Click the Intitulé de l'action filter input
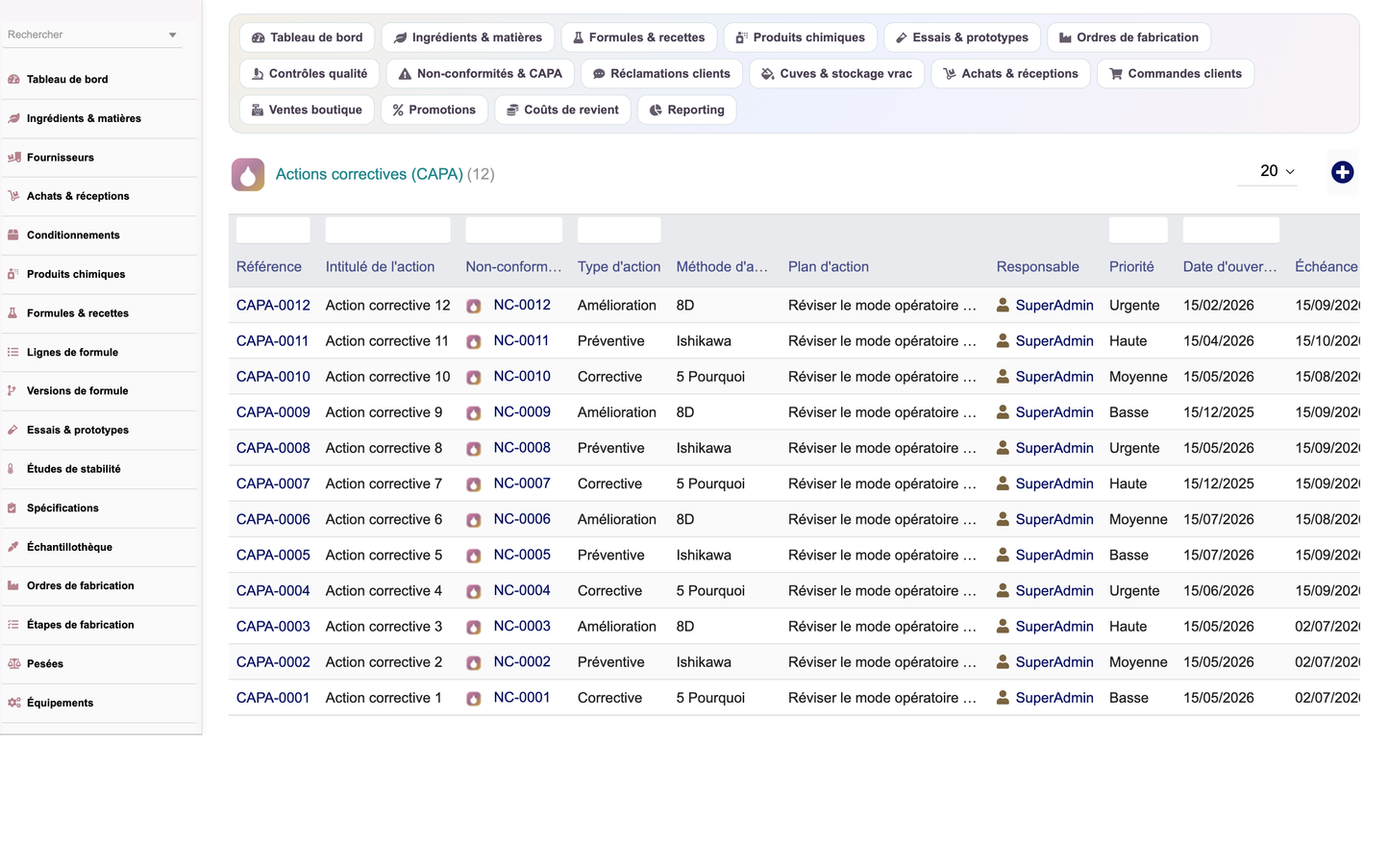1389x868 pixels. (x=387, y=230)
